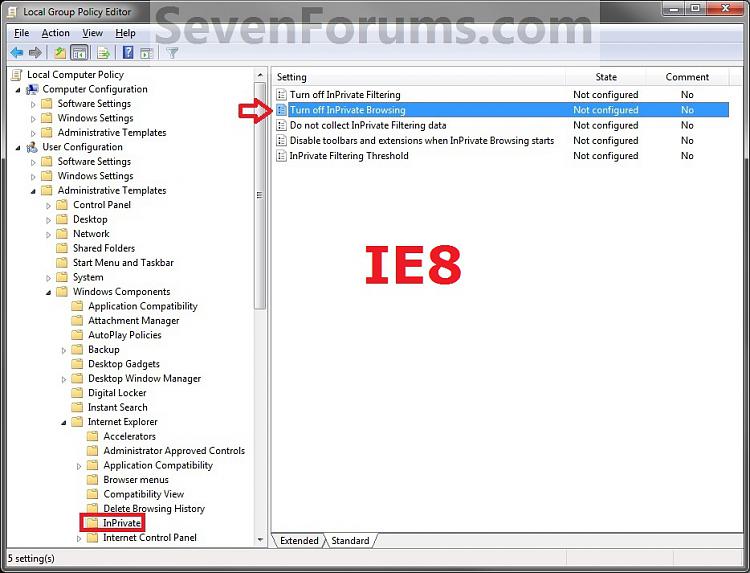
Task: Expand Software Settings under Computer Configuration
Action: point(33,104)
